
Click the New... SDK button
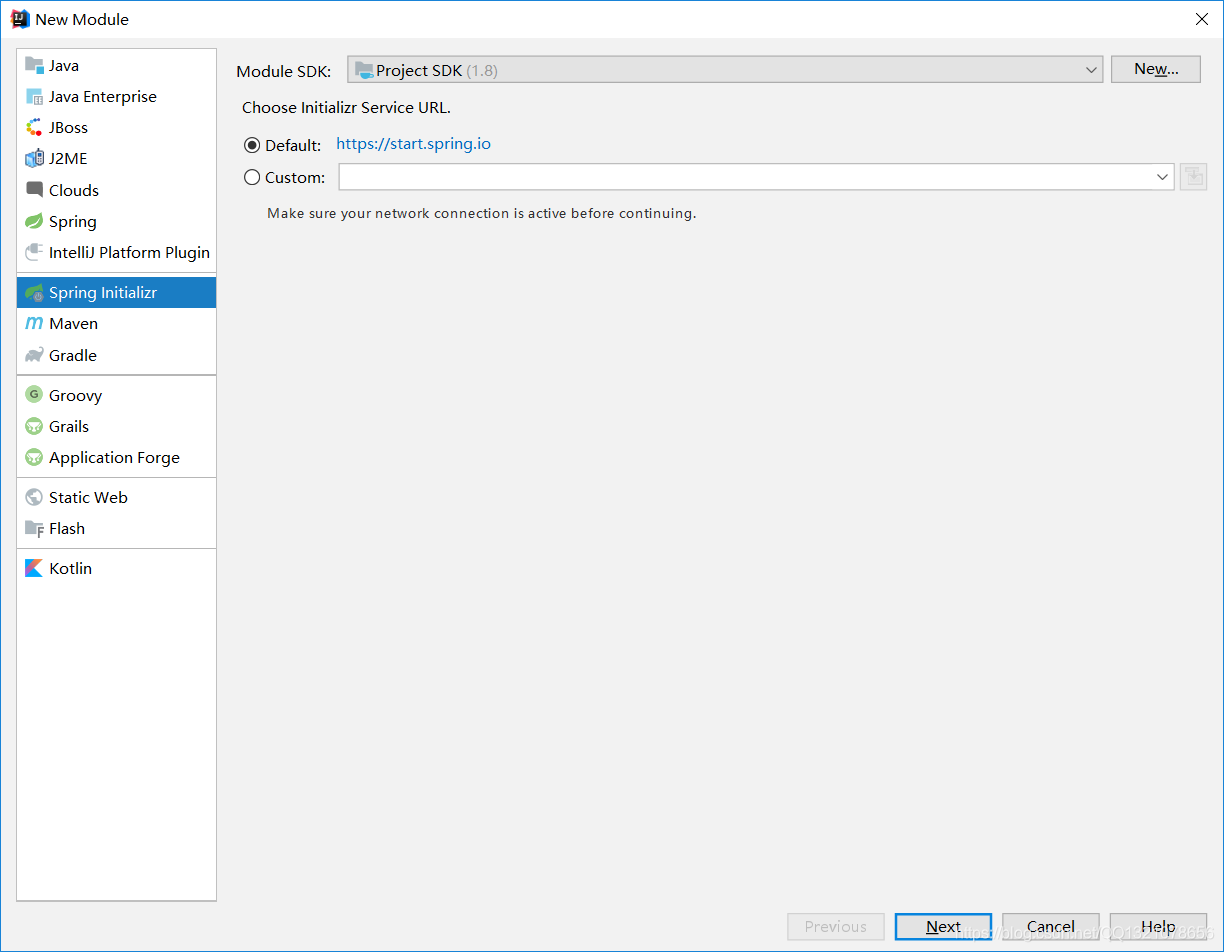(x=1156, y=69)
